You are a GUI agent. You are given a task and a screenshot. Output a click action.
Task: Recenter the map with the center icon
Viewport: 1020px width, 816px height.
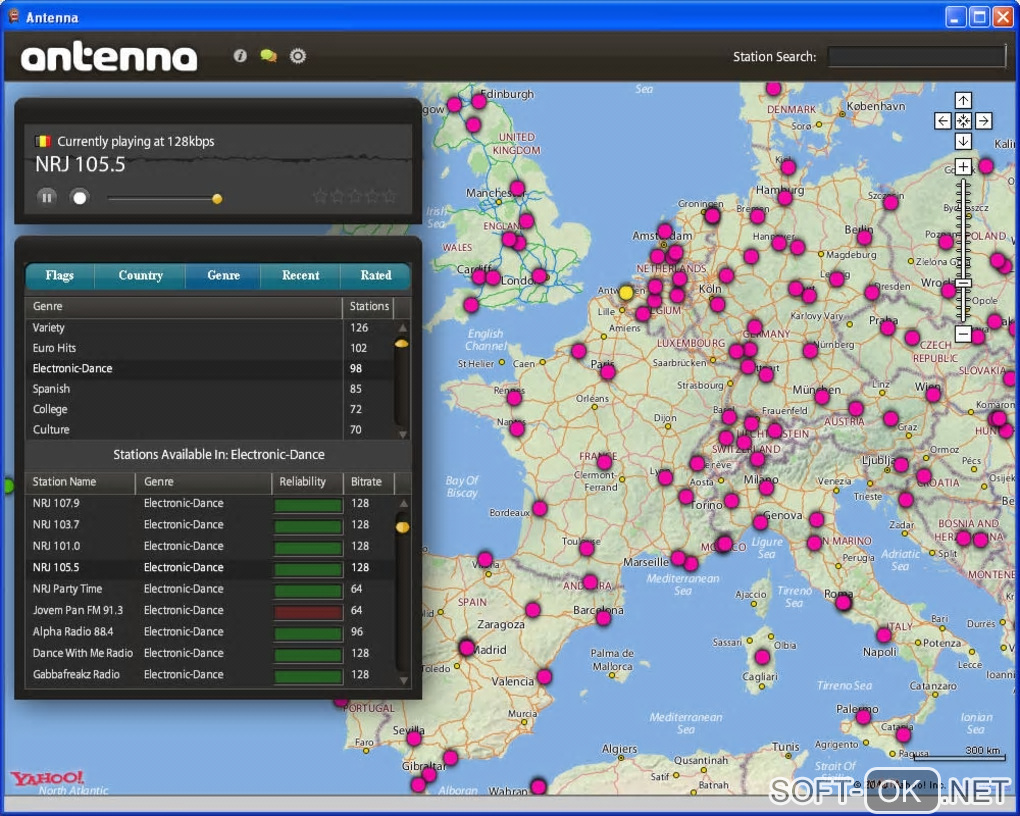[x=963, y=121]
